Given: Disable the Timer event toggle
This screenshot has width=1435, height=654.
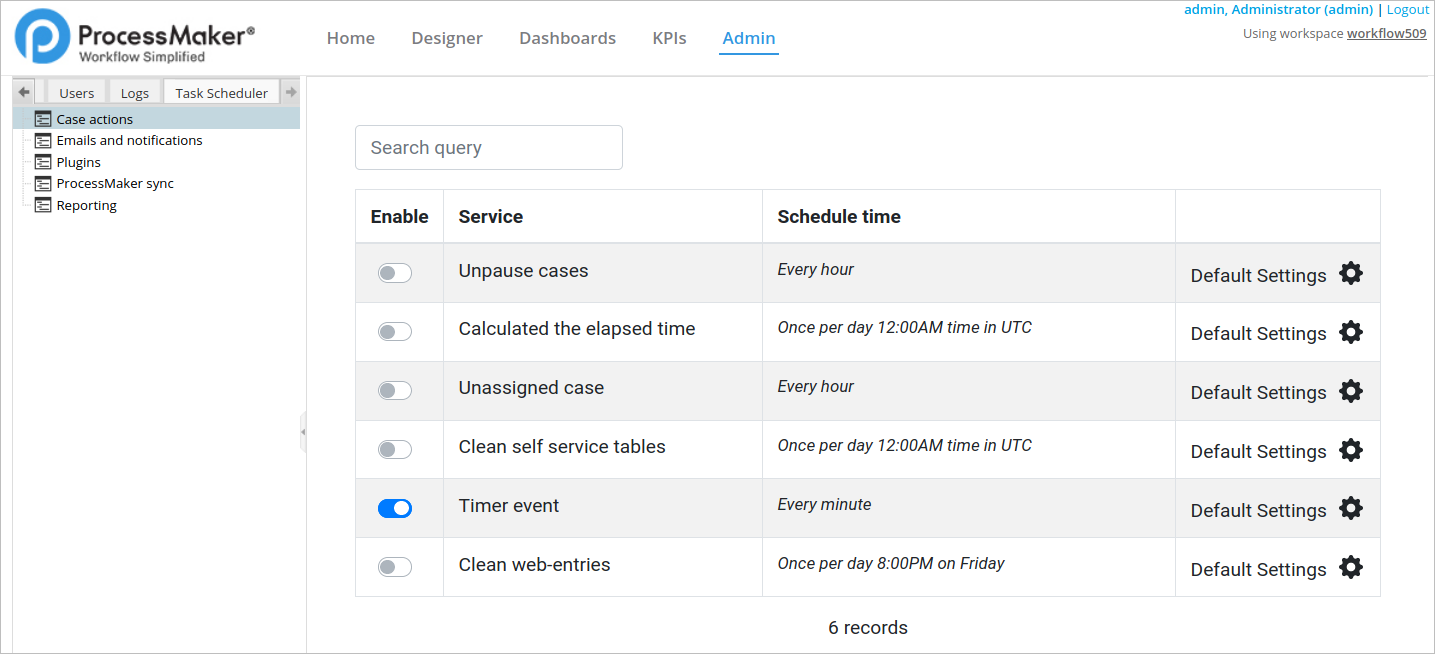Looking at the screenshot, I should coord(394,508).
